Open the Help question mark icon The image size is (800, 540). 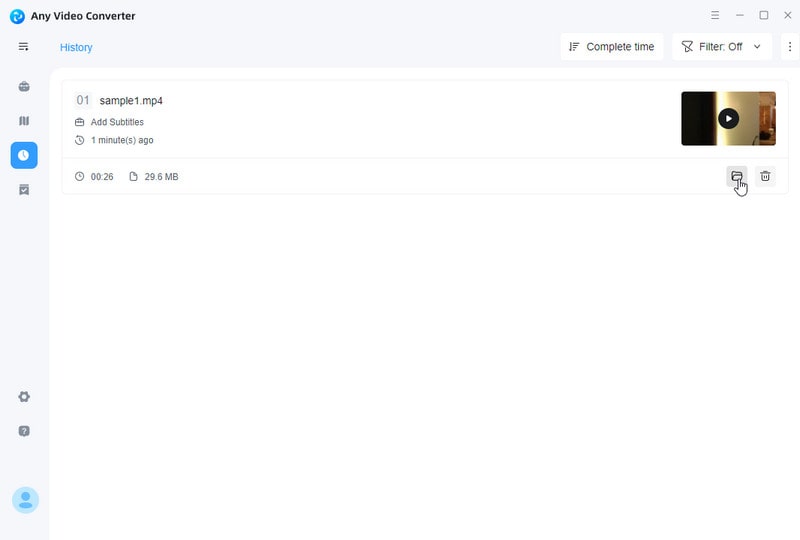tap(24, 431)
